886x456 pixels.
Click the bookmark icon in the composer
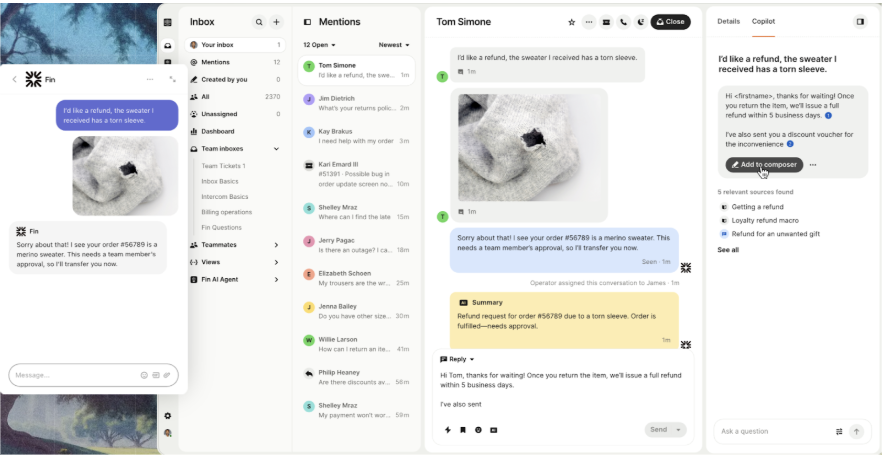(463, 430)
